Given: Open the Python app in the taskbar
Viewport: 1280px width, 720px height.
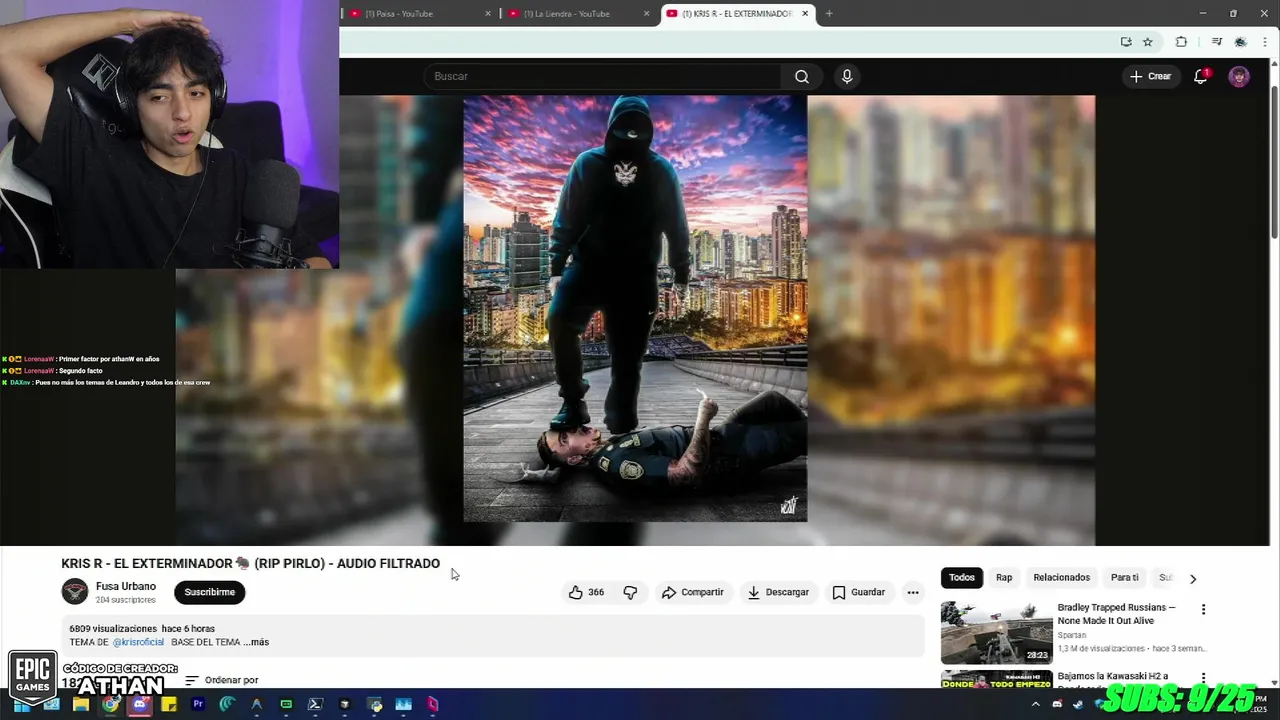Looking at the screenshot, I should [374, 704].
